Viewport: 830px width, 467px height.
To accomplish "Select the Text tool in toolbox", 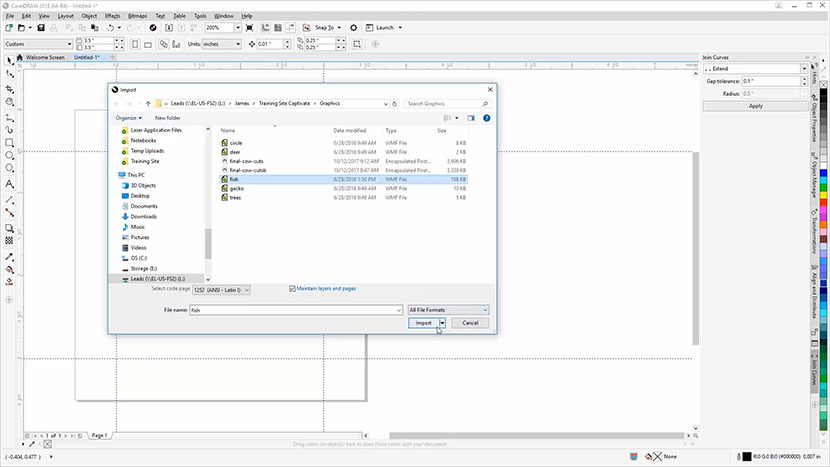I will click(x=9, y=184).
